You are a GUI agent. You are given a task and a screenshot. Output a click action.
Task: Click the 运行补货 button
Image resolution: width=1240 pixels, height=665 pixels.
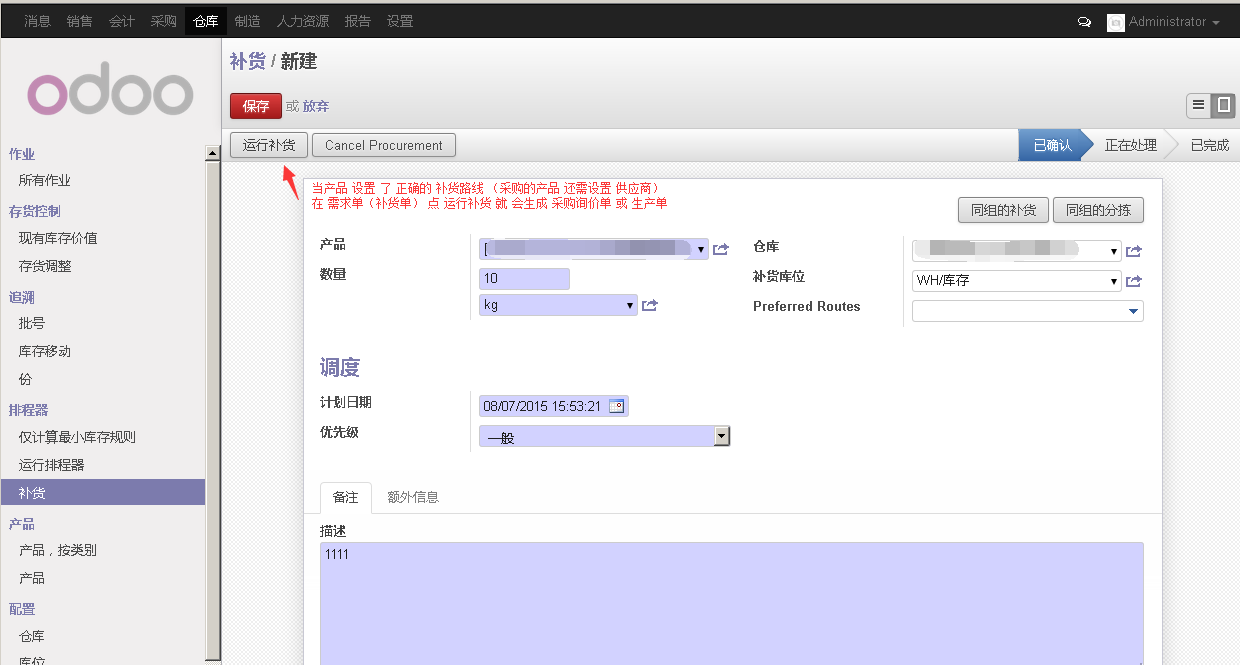(269, 145)
